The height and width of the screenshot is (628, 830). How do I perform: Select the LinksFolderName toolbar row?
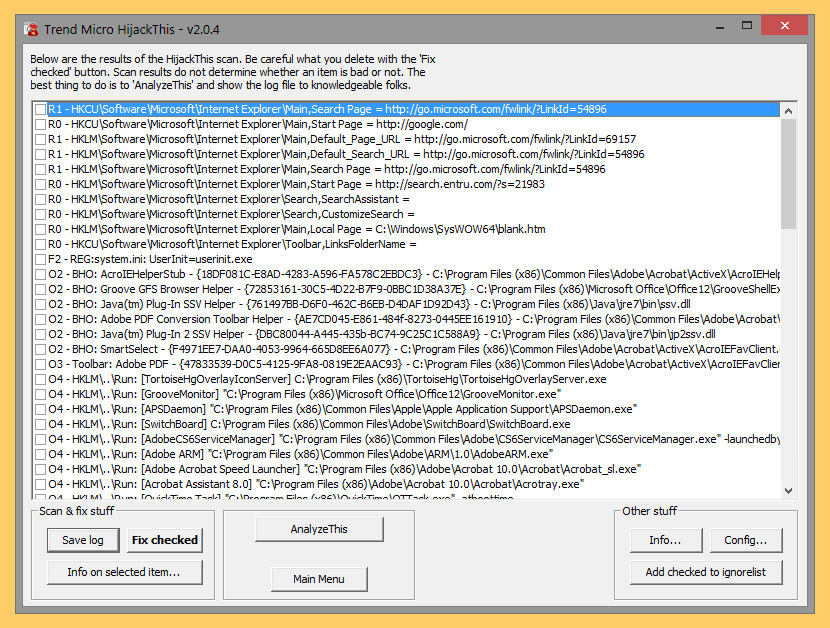tap(407, 245)
